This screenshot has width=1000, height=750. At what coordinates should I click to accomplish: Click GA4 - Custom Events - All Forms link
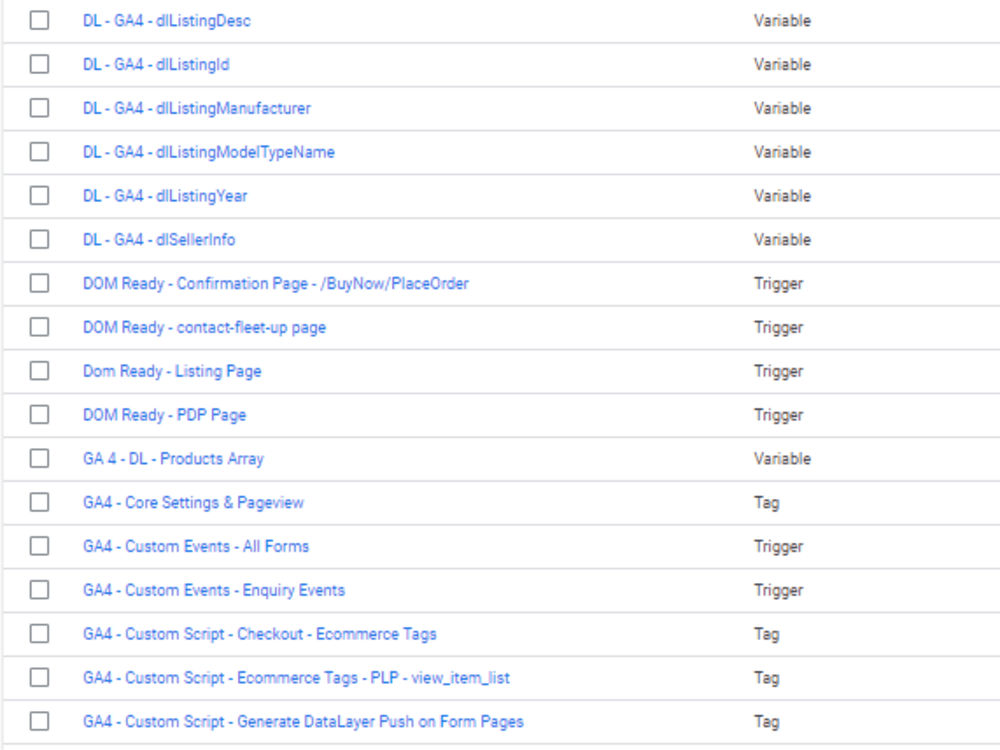click(196, 547)
